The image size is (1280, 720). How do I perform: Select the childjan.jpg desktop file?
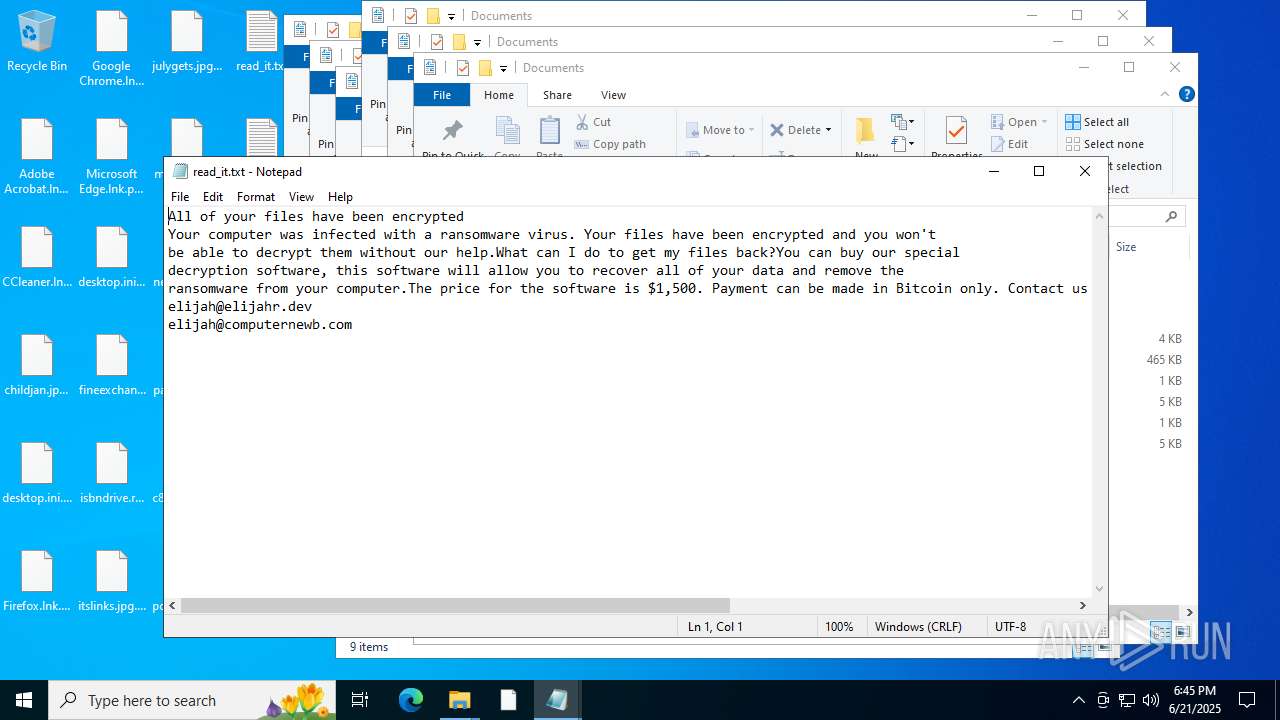(x=37, y=366)
